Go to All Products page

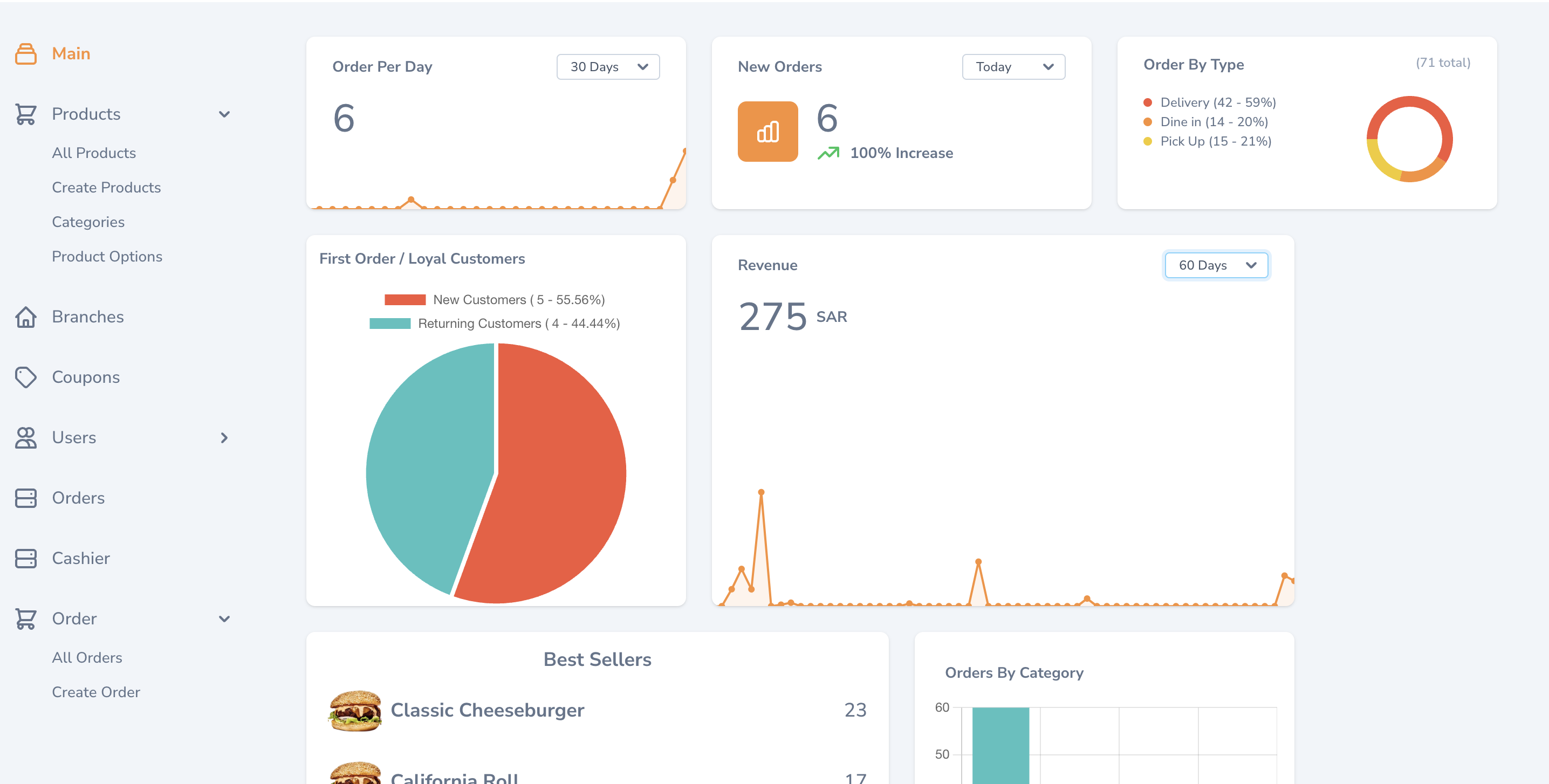click(94, 153)
